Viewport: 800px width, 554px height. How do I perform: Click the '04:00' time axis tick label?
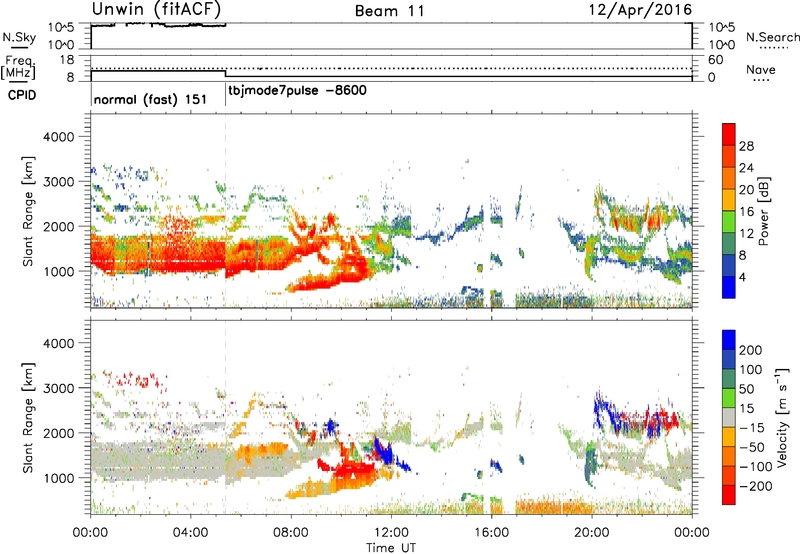tap(191, 533)
